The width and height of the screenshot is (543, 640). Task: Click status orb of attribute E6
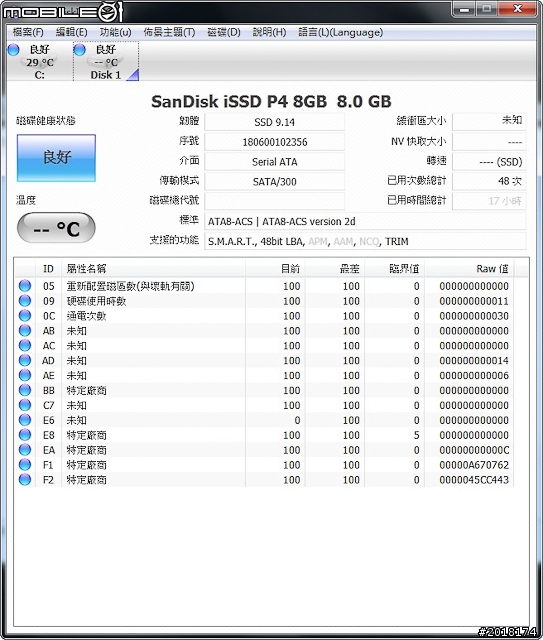25,420
